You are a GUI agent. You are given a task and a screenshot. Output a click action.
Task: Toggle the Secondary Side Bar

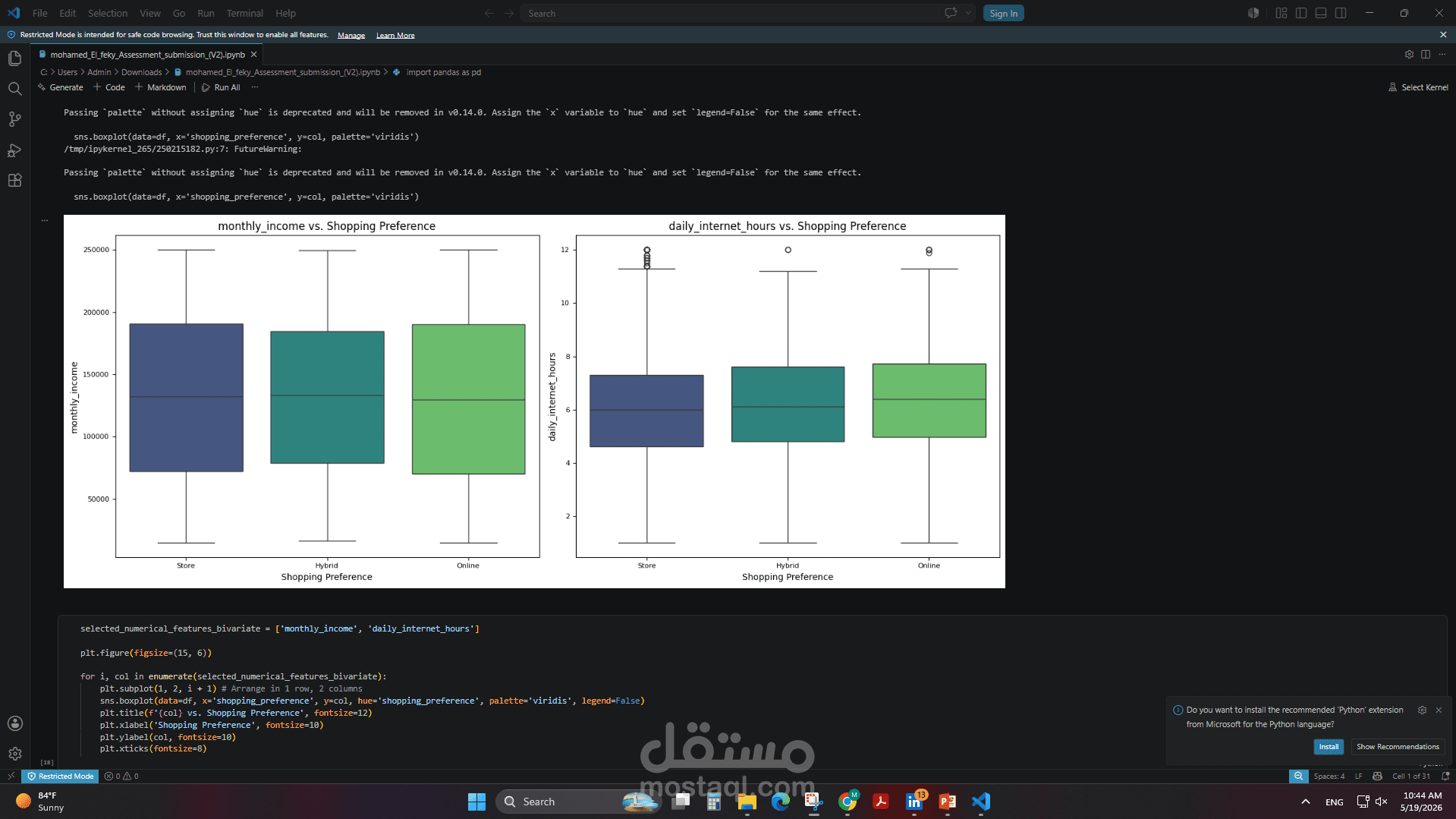[x=1341, y=13]
